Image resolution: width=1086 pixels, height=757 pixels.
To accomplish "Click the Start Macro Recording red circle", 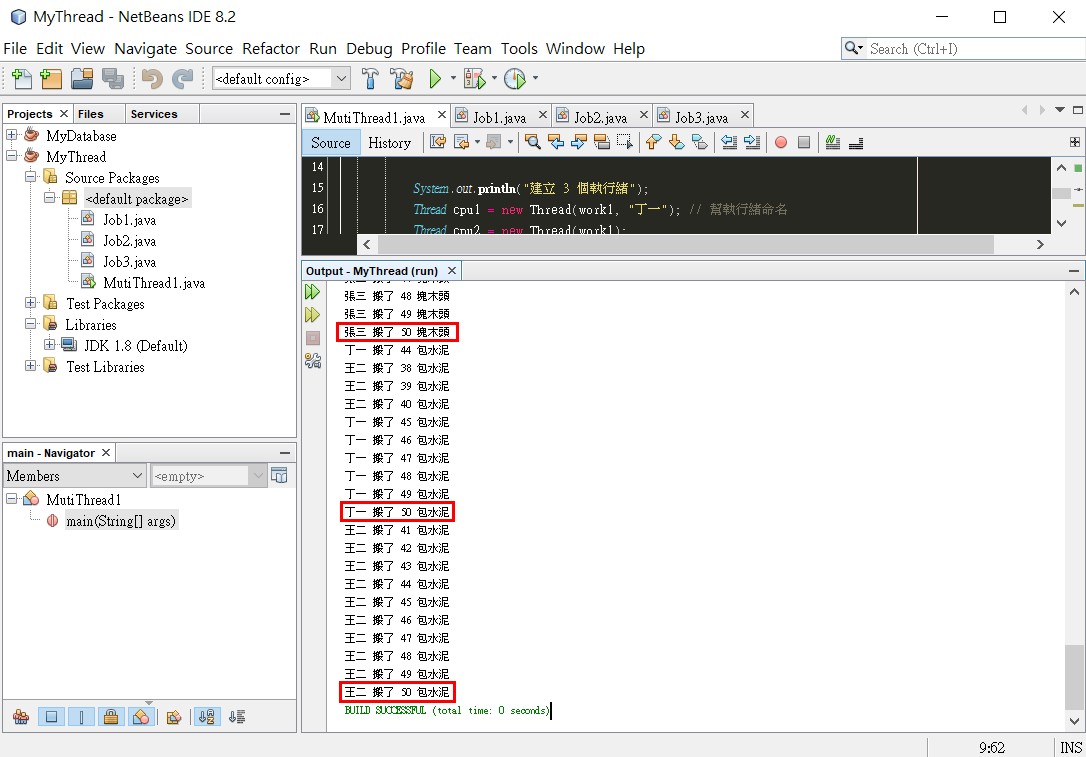I will coord(781,142).
